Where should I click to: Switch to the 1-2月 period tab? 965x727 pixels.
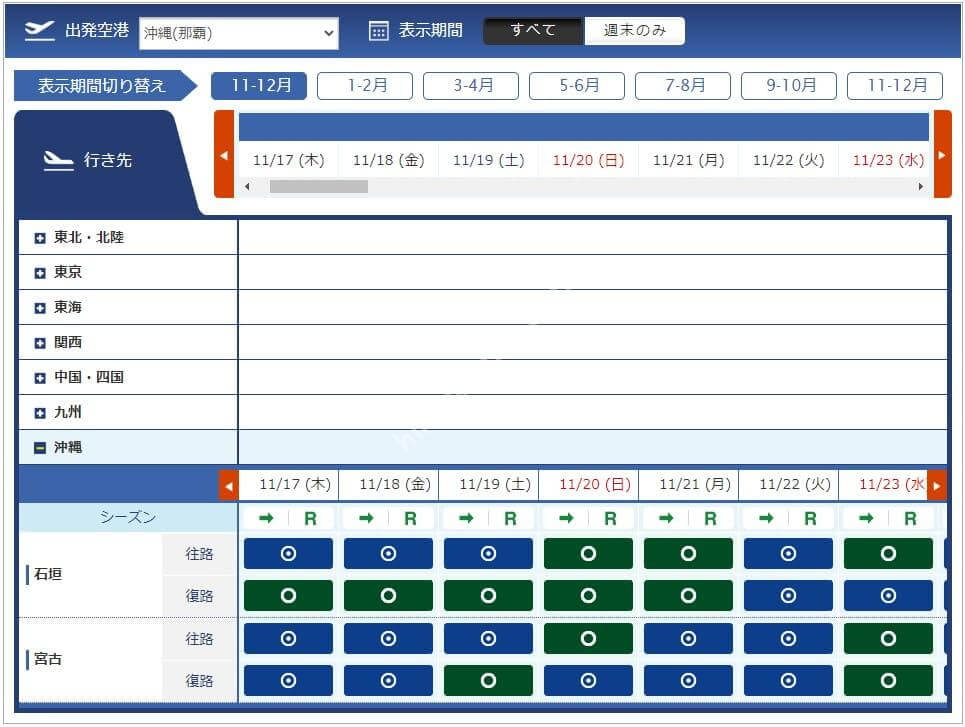(365, 85)
